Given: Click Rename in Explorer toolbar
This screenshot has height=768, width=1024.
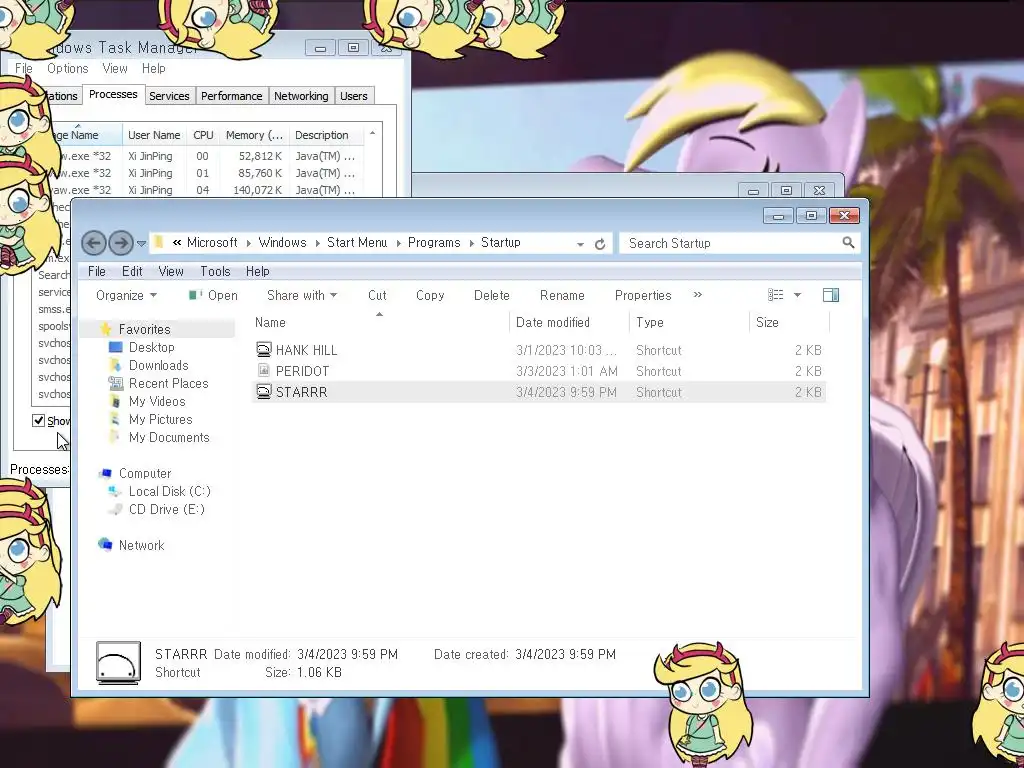Looking at the screenshot, I should tap(562, 295).
